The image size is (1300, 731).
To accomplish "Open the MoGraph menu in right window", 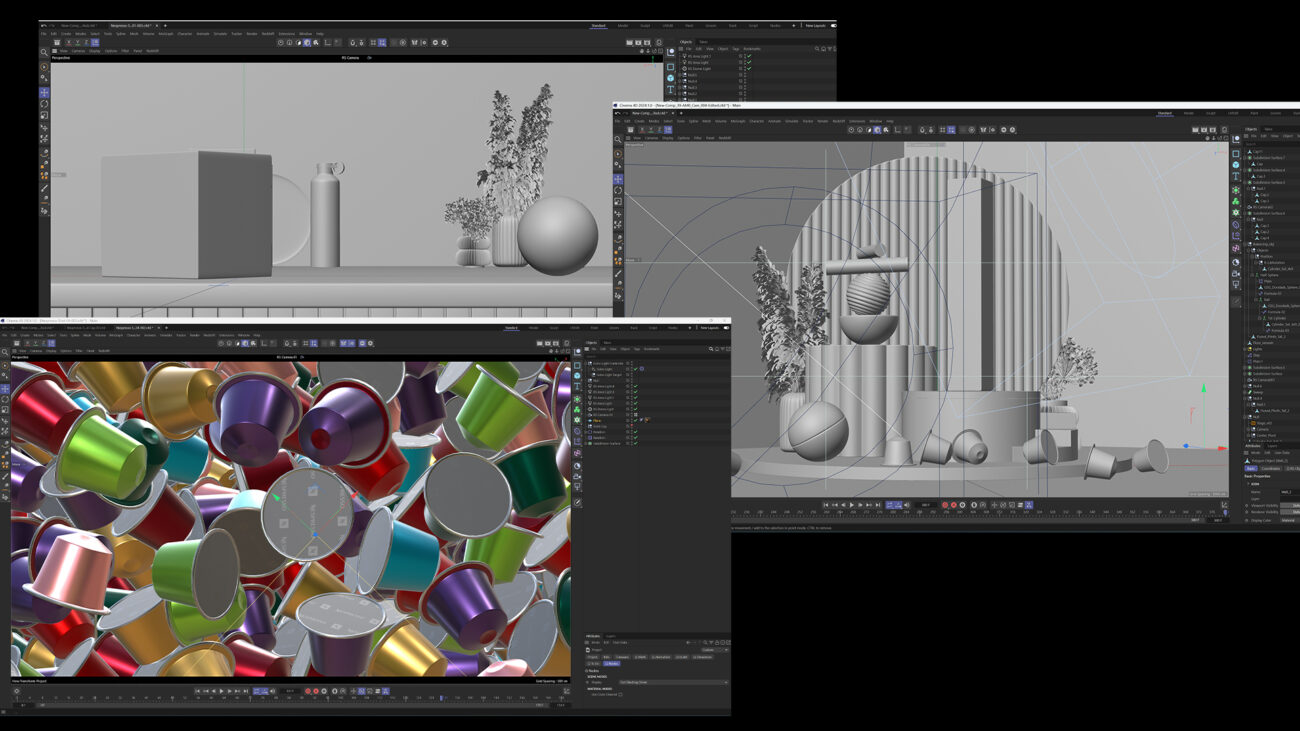I will coord(738,121).
